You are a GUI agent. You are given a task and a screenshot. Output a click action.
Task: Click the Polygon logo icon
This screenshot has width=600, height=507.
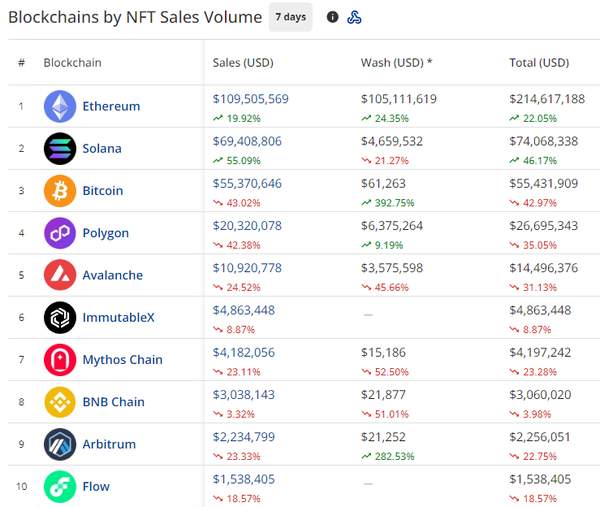[60, 233]
